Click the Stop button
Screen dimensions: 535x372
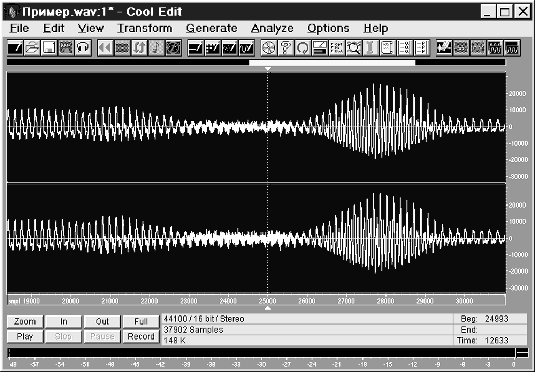click(63, 337)
